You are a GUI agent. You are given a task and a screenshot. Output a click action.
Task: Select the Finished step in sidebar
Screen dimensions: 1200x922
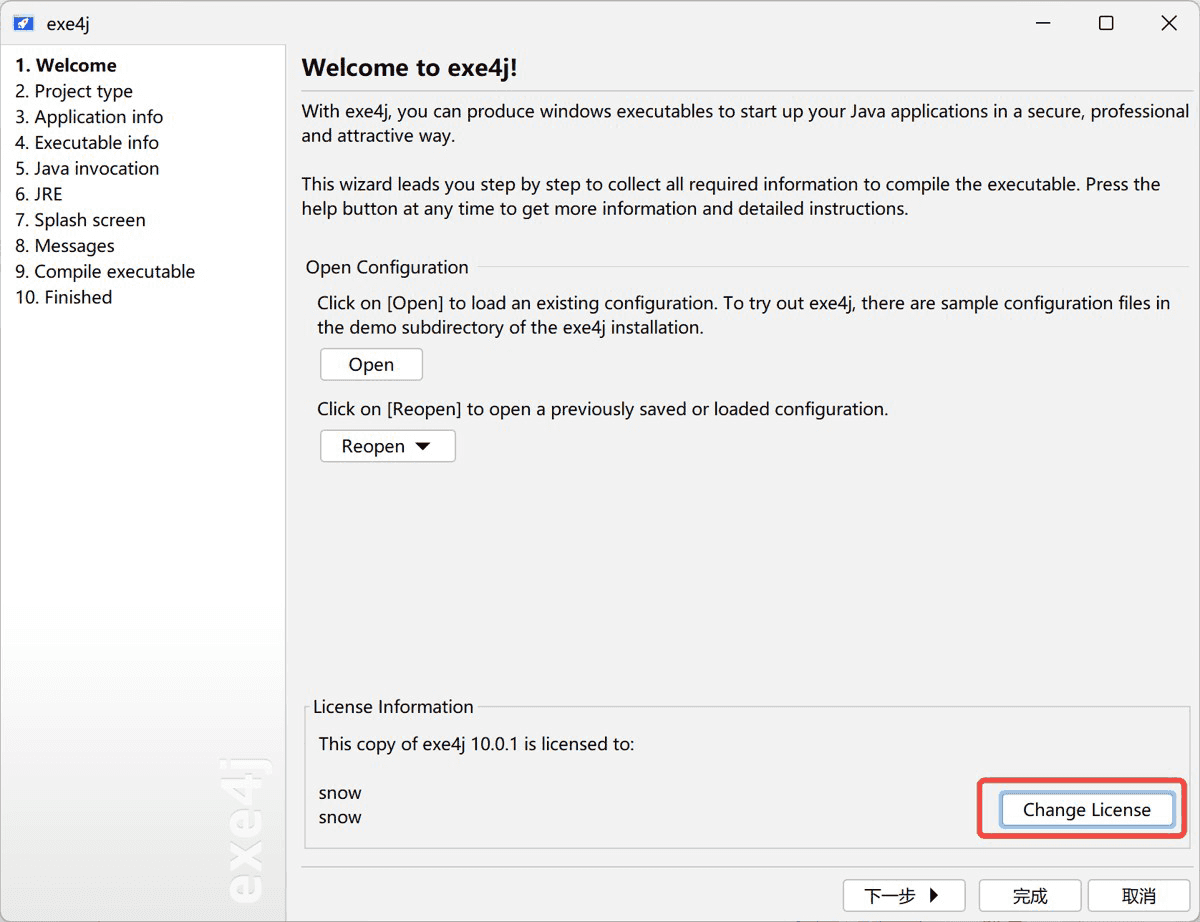coord(64,297)
